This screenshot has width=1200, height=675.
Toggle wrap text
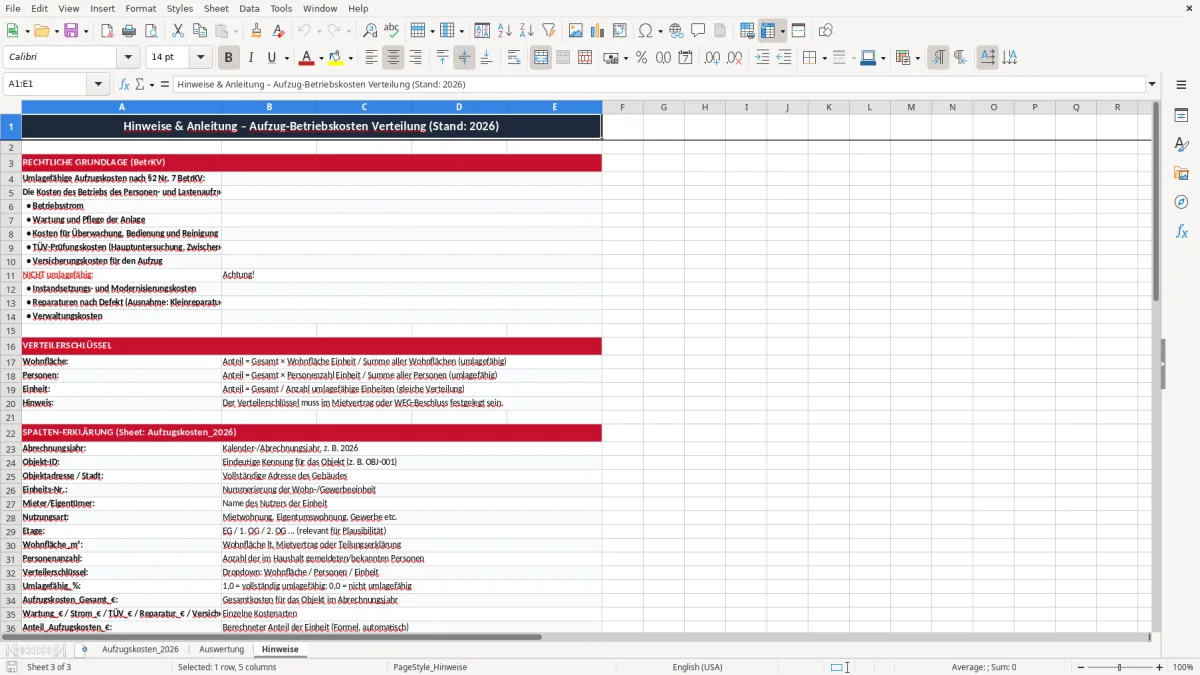[514, 58]
